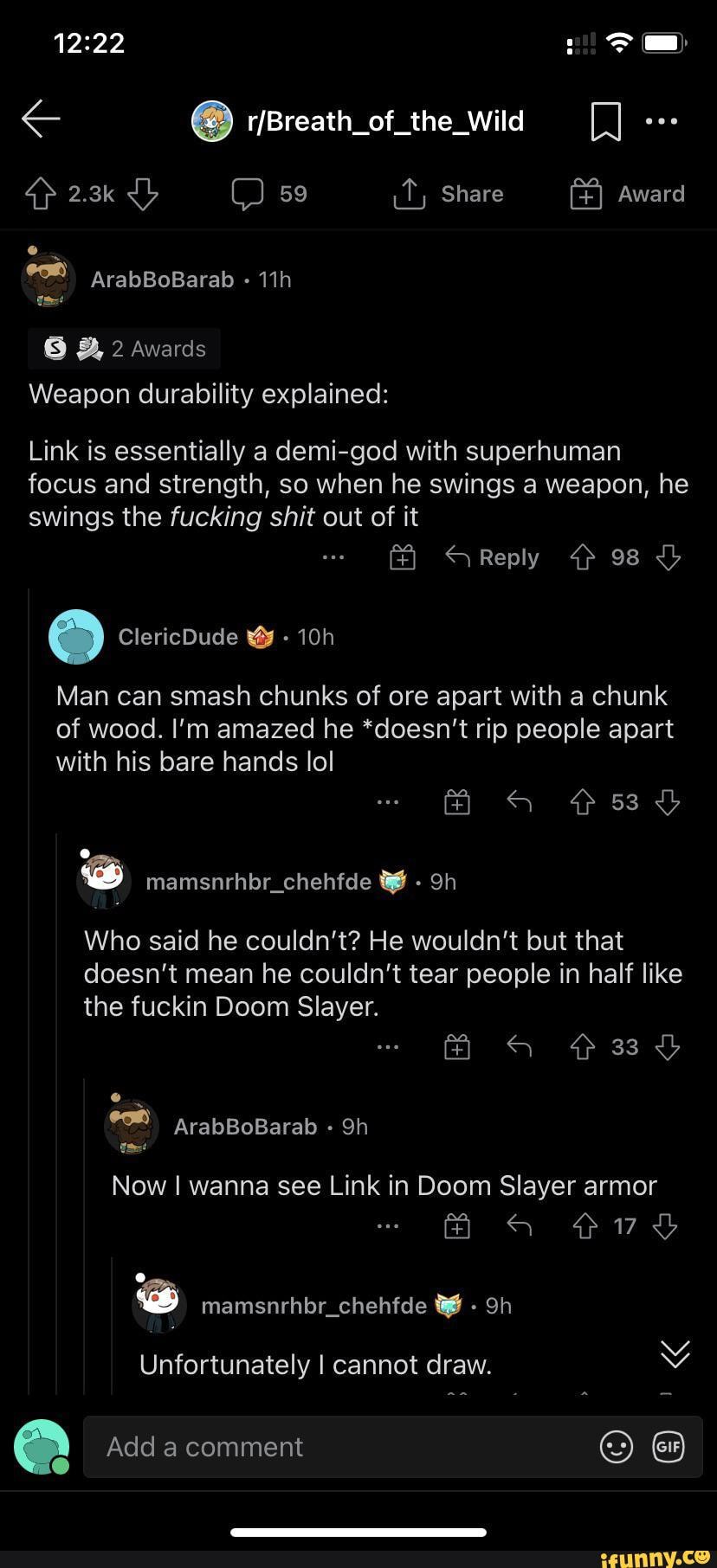Reply arrow on the 53-point comment
Image resolution: width=717 pixels, height=1568 pixels.
(519, 802)
